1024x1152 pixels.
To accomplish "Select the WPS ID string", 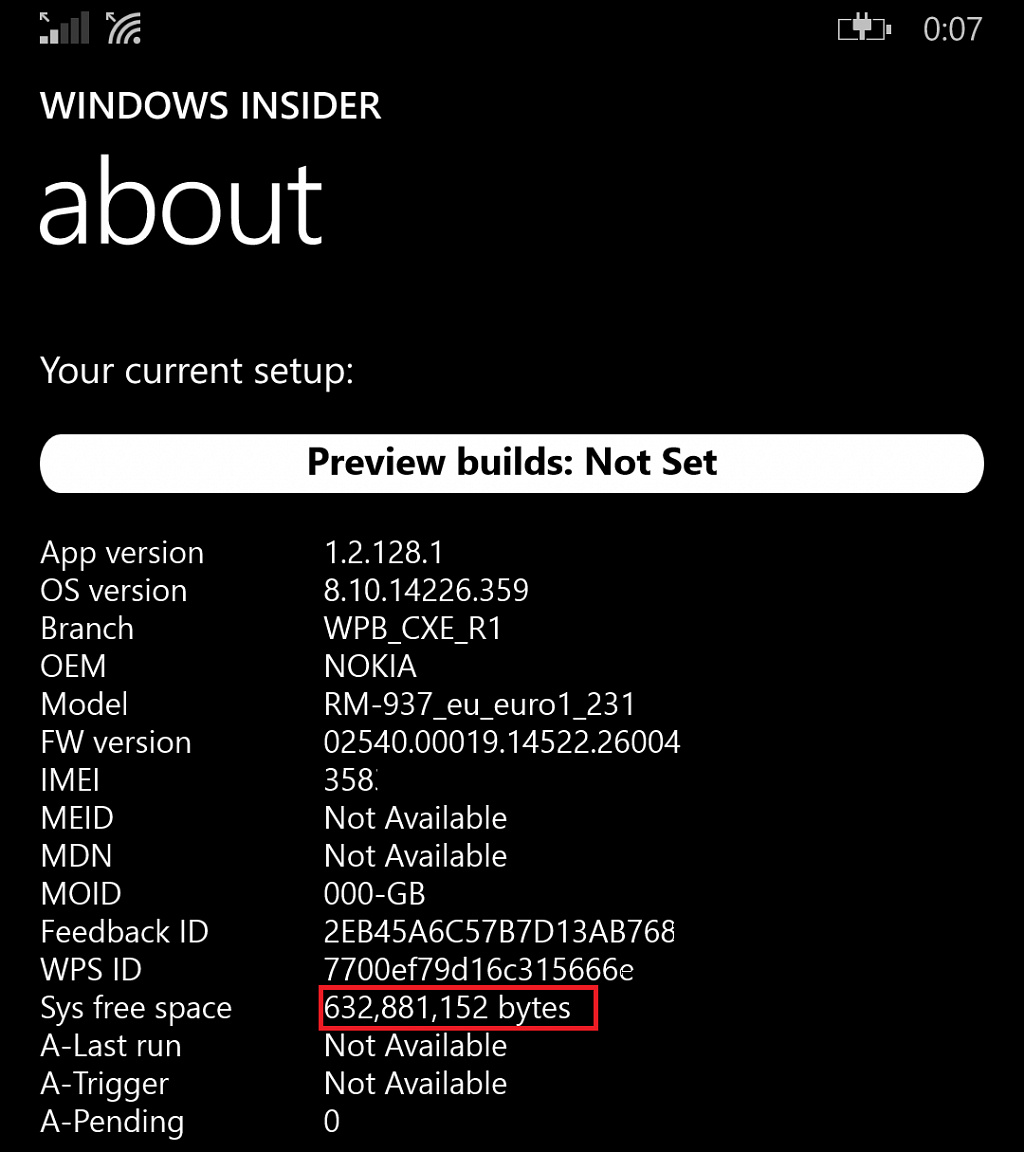I will 479,970.
